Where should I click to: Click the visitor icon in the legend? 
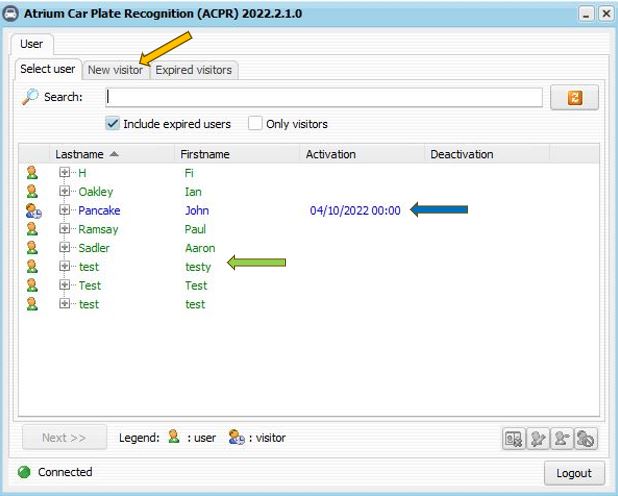[x=236, y=437]
